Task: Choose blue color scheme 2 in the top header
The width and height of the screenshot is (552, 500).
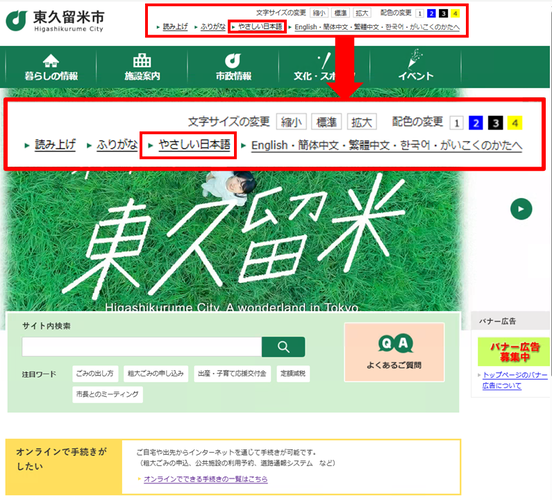Action: coord(431,13)
